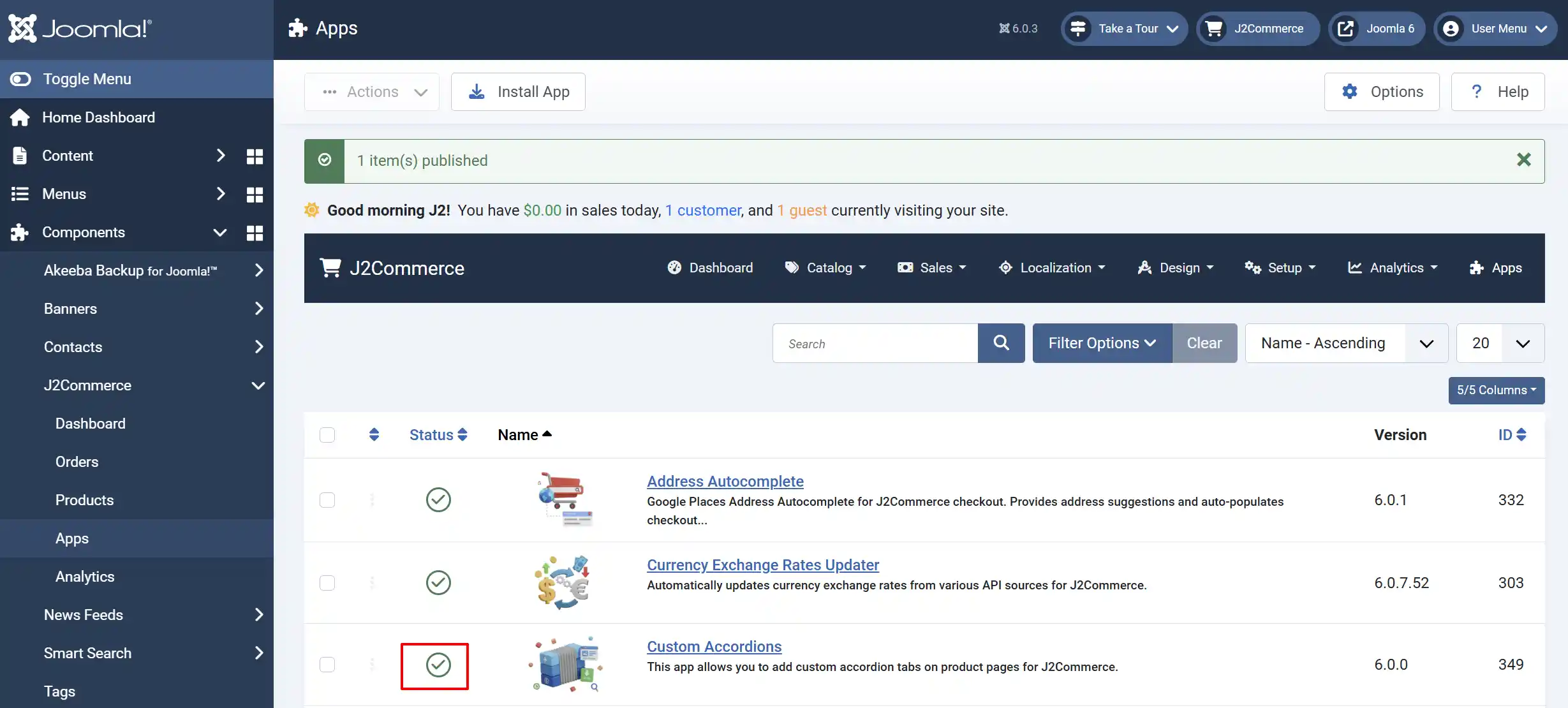The width and height of the screenshot is (1568, 708).
Task: Sort the table by Name
Action: click(524, 435)
